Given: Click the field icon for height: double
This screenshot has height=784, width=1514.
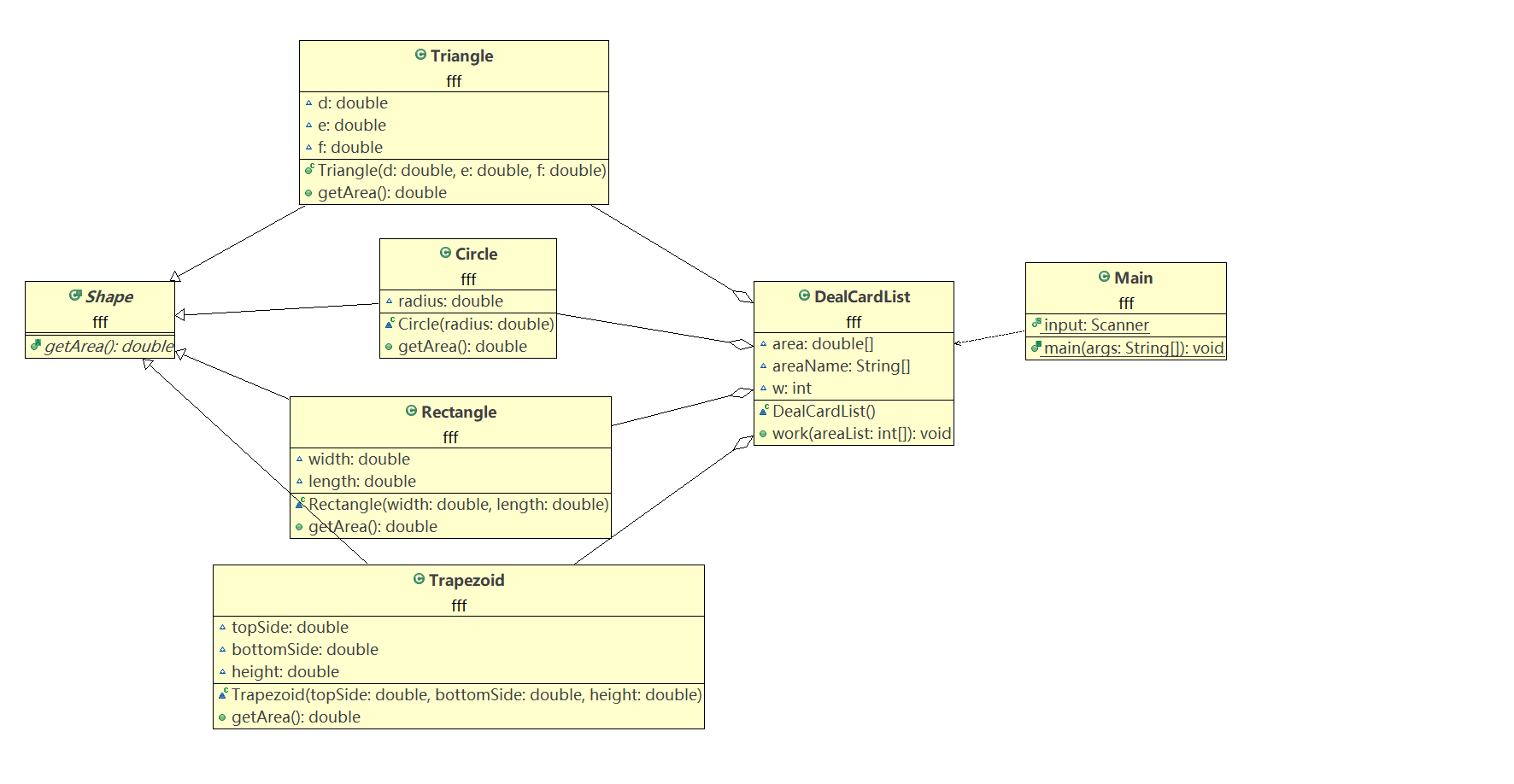Looking at the screenshot, I should point(222,672).
